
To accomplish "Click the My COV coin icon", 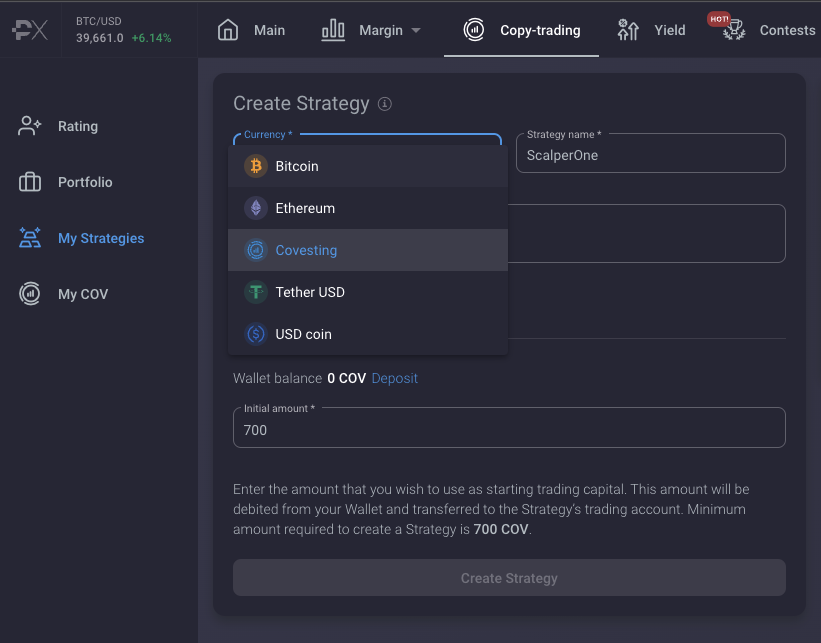I will [x=30, y=294].
